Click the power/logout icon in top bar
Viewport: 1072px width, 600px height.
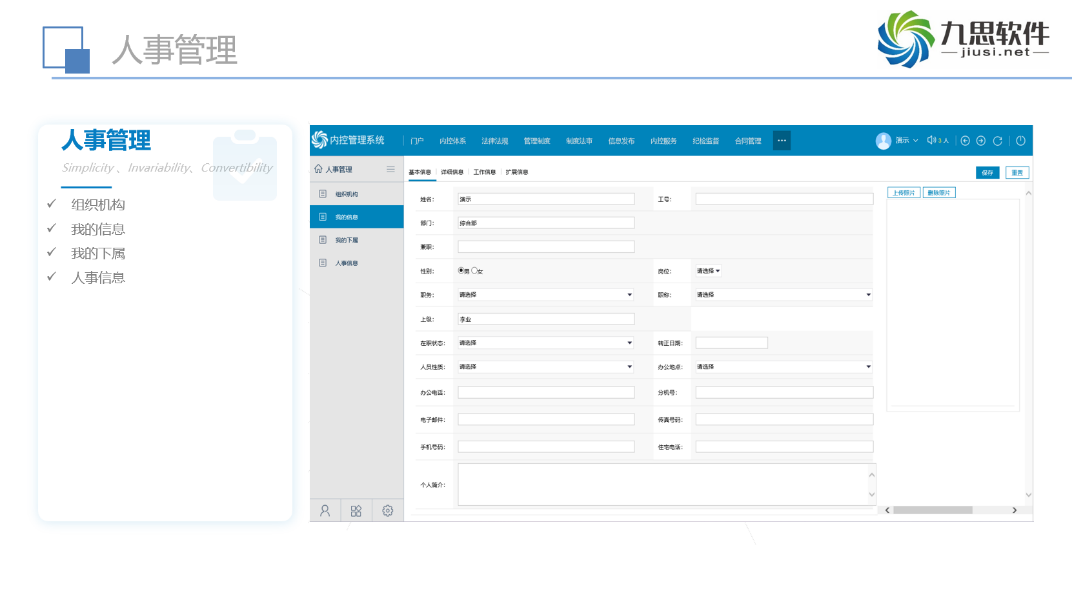1020,141
